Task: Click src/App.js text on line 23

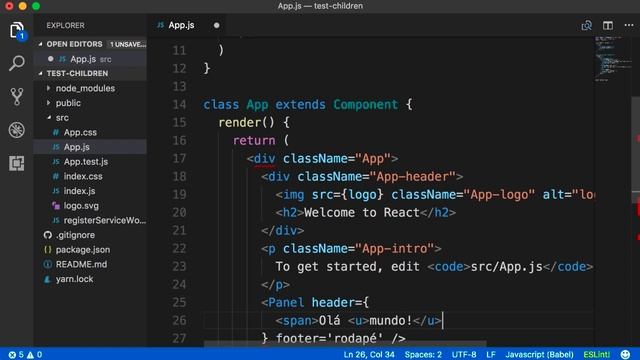Action: 507,267
